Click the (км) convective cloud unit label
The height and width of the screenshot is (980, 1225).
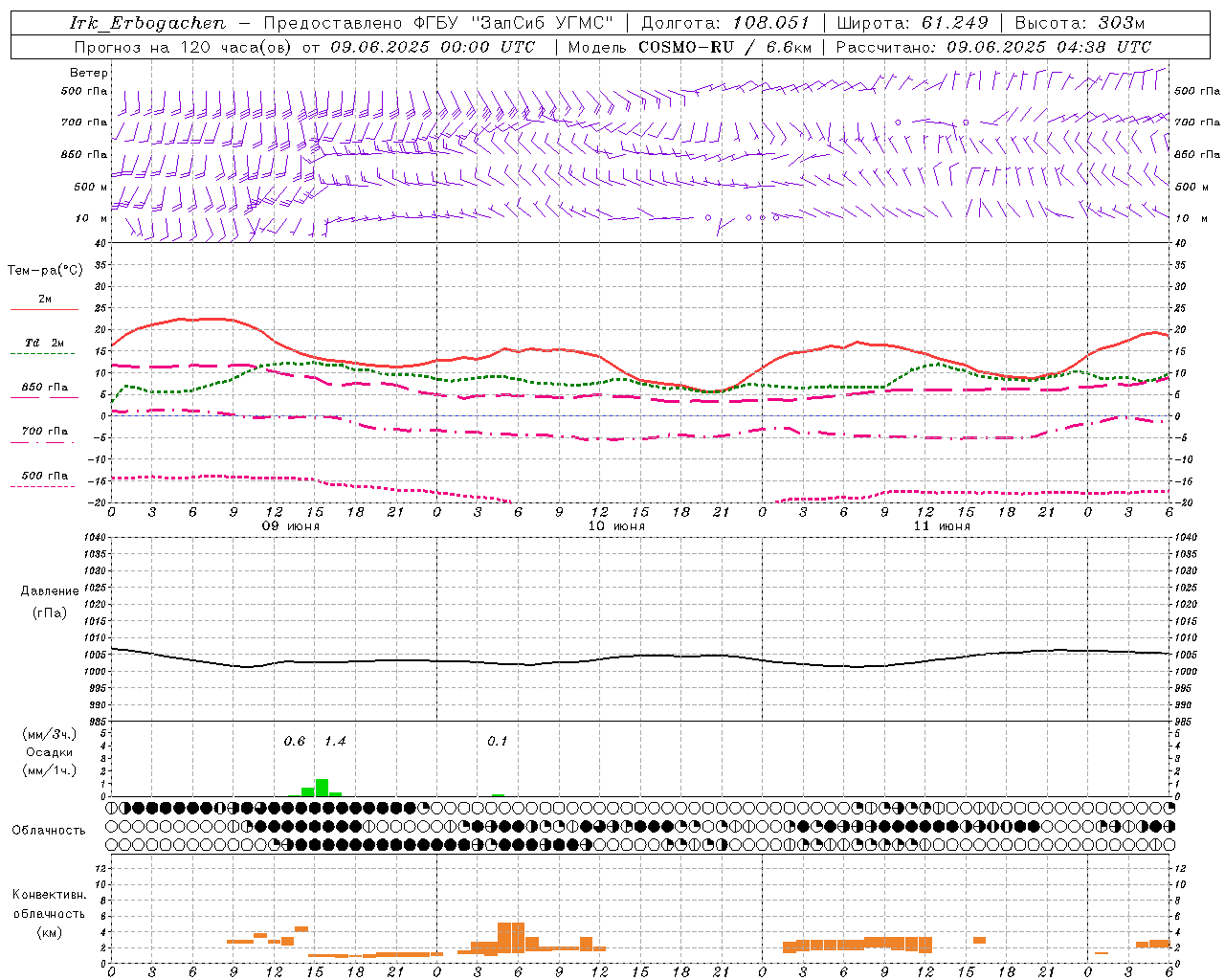pos(49,932)
